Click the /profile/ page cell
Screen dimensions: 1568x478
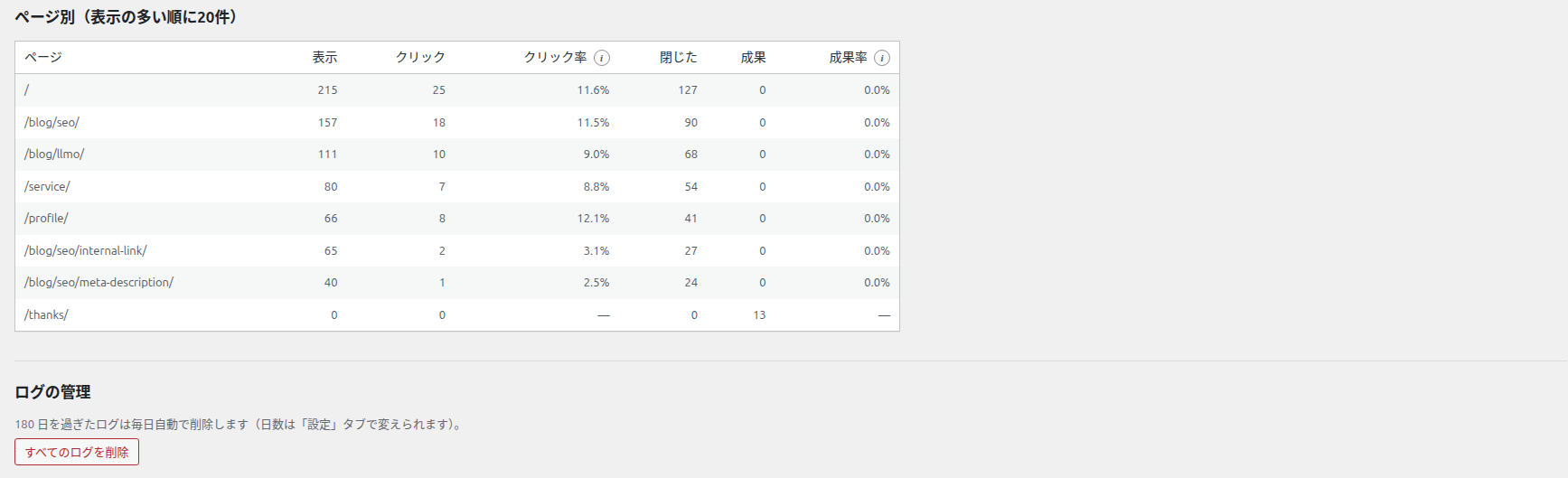click(46, 219)
